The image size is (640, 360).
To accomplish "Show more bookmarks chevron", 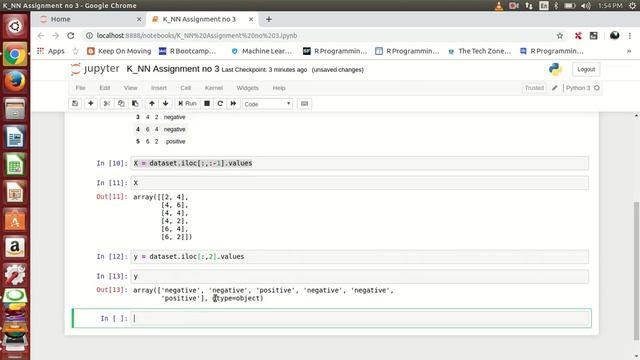I will coord(629,51).
